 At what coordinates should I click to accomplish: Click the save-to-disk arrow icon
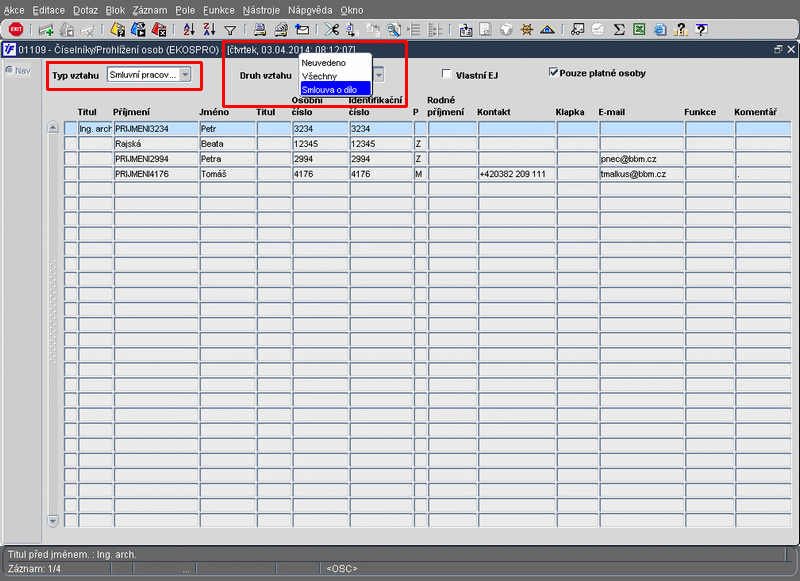465,30
